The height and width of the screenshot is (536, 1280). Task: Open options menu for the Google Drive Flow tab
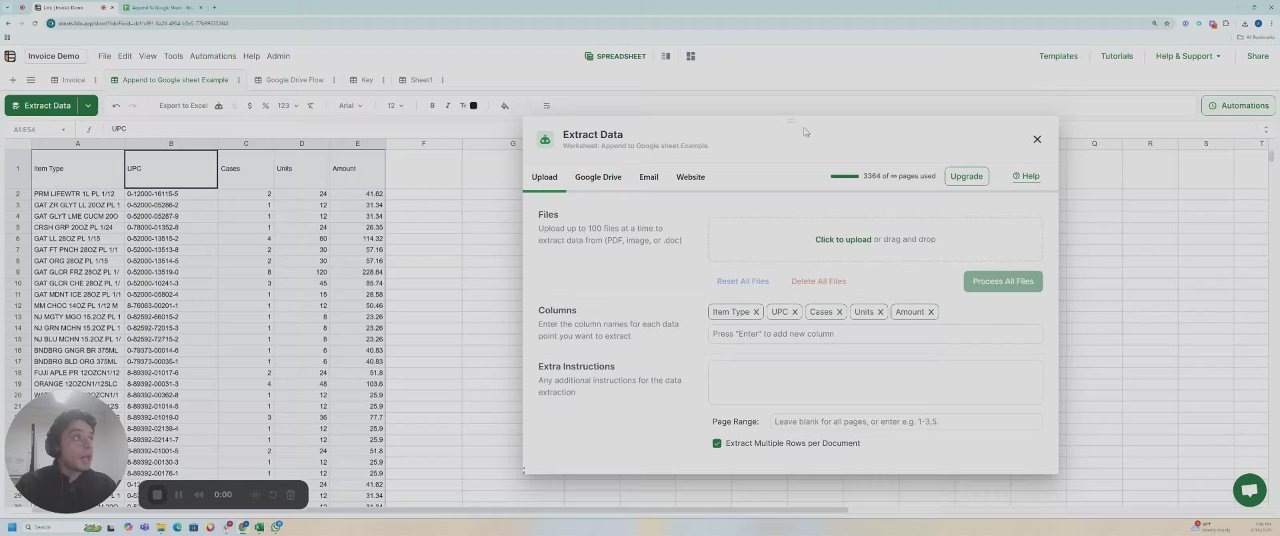tap(334, 80)
